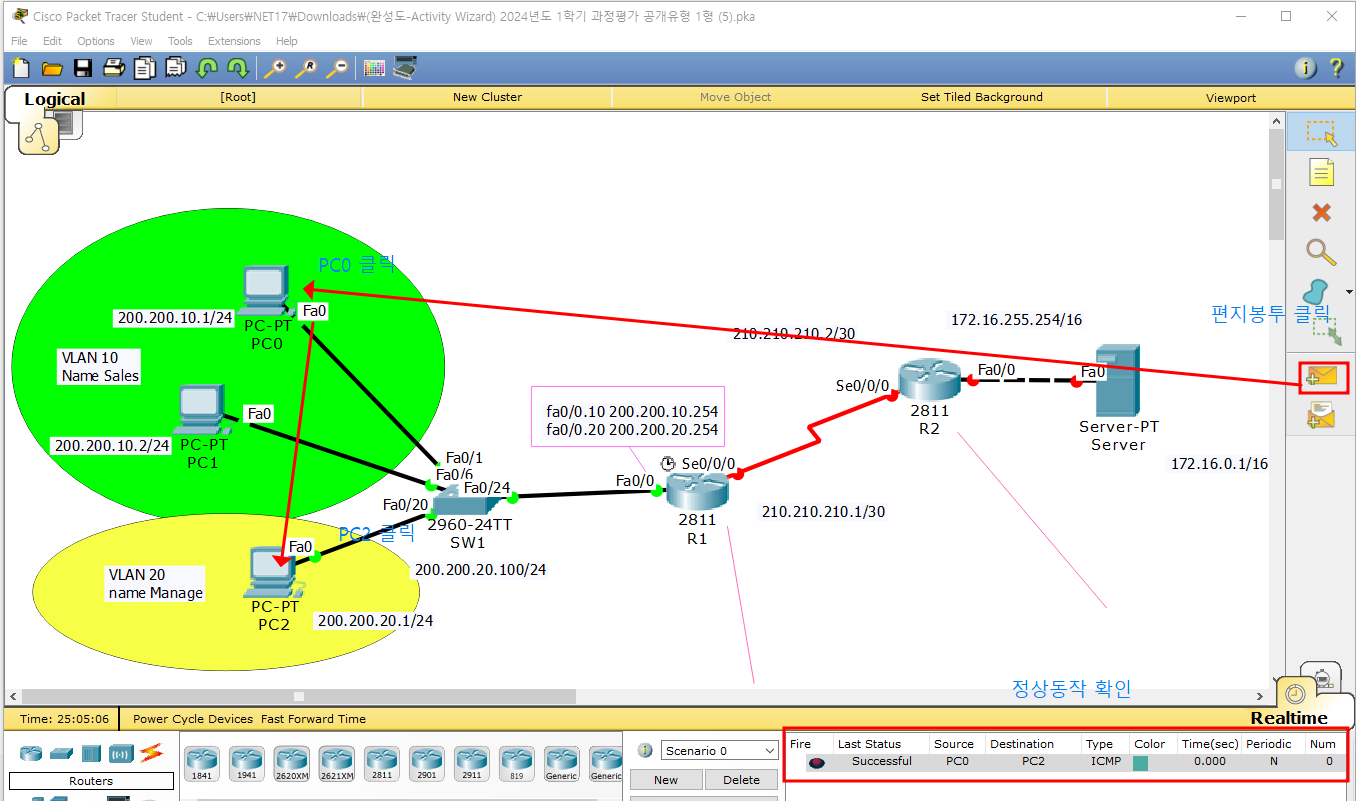The height and width of the screenshot is (801, 1356).
Task: Click the workspace horizontal scrollbar thumb
Action: coord(298,696)
